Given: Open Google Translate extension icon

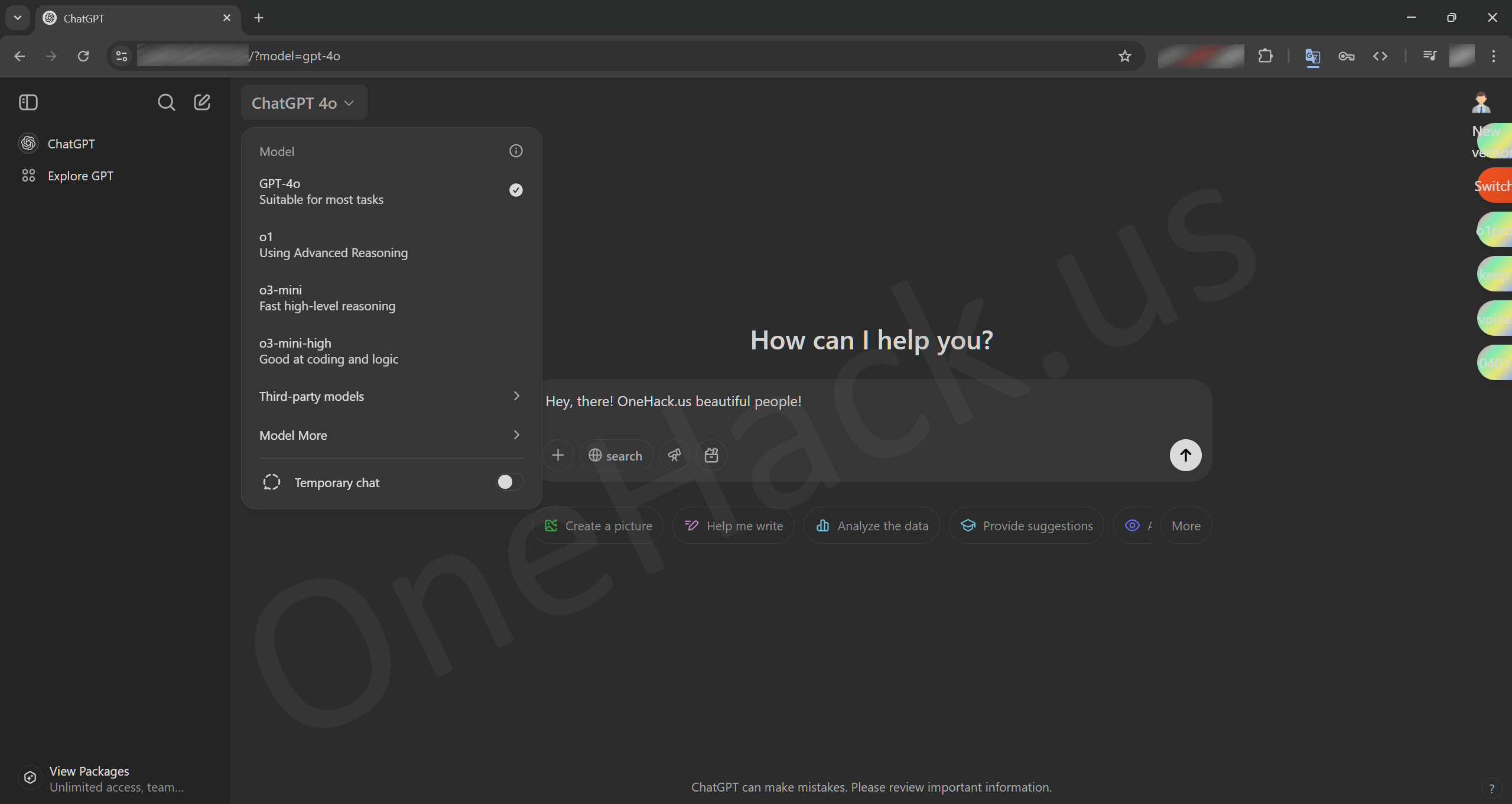Looking at the screenshot, I should 1312,56.
